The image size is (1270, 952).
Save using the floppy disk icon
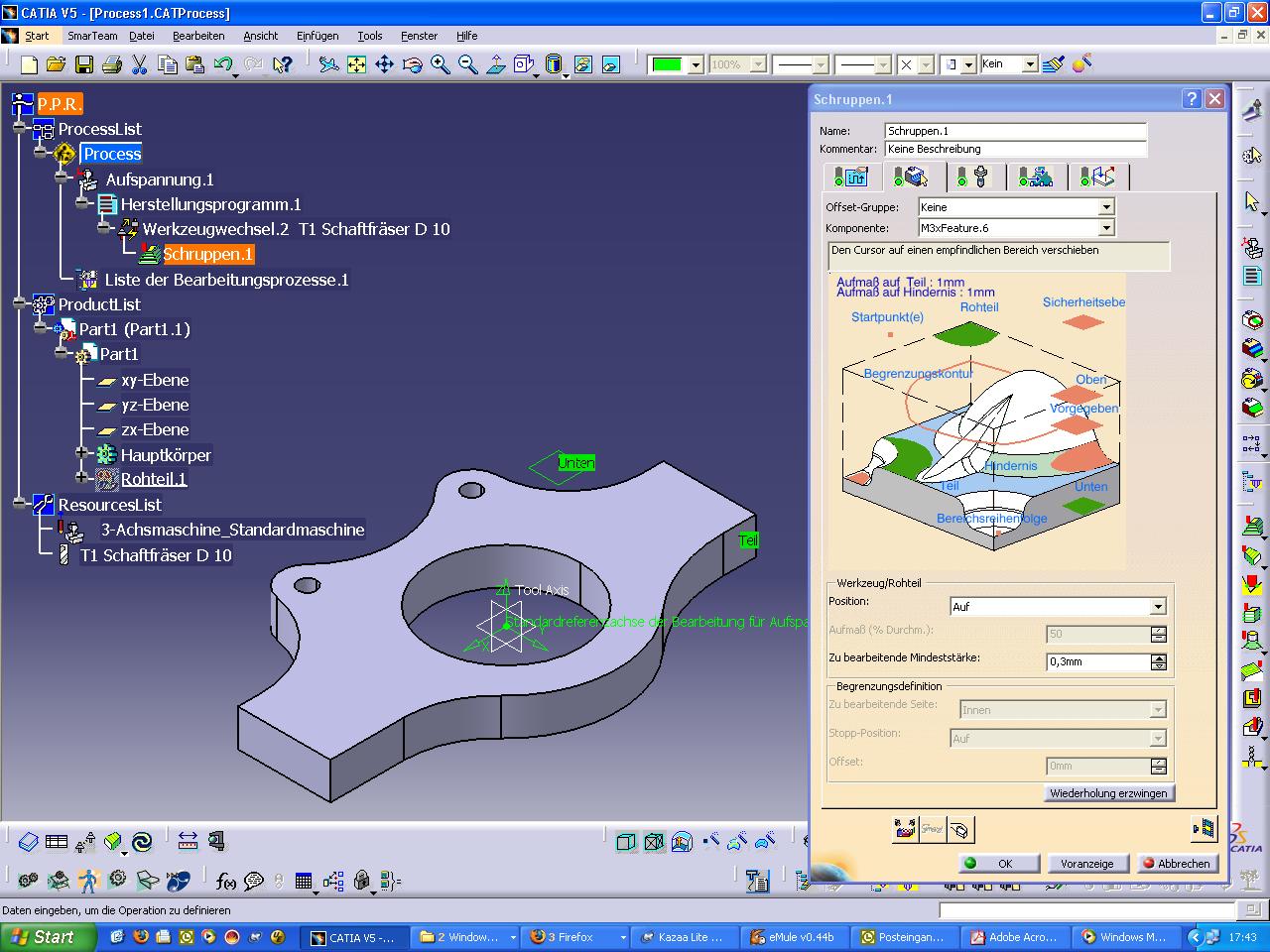(x=84, y=64)
